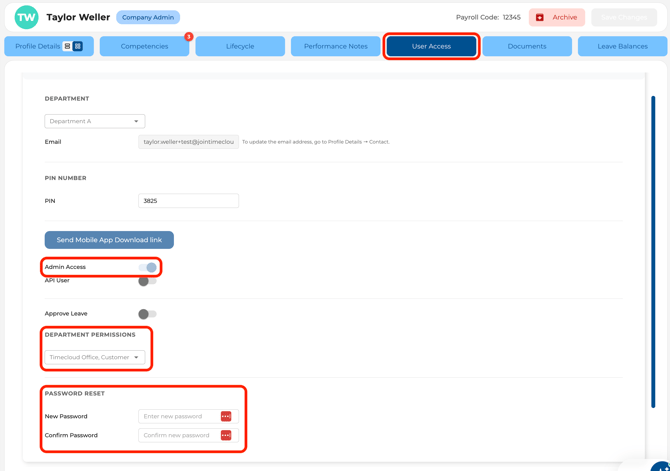670x471 pixels.
Task: Click the PIN input field
Action: coord(188,201)
